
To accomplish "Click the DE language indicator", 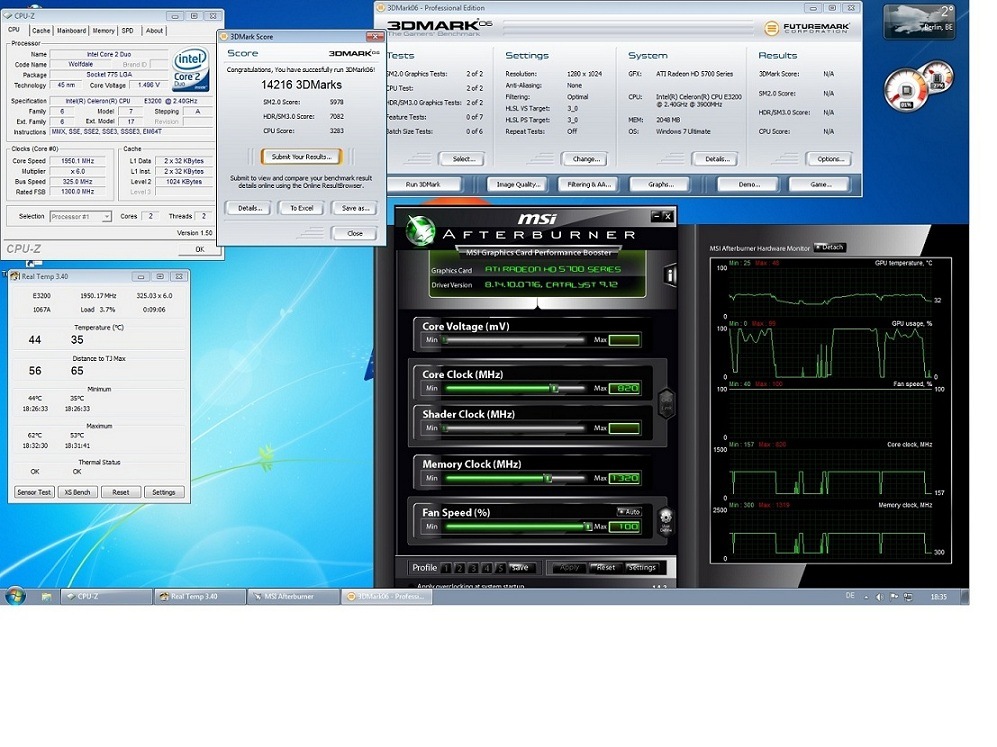I will point(850,596).
